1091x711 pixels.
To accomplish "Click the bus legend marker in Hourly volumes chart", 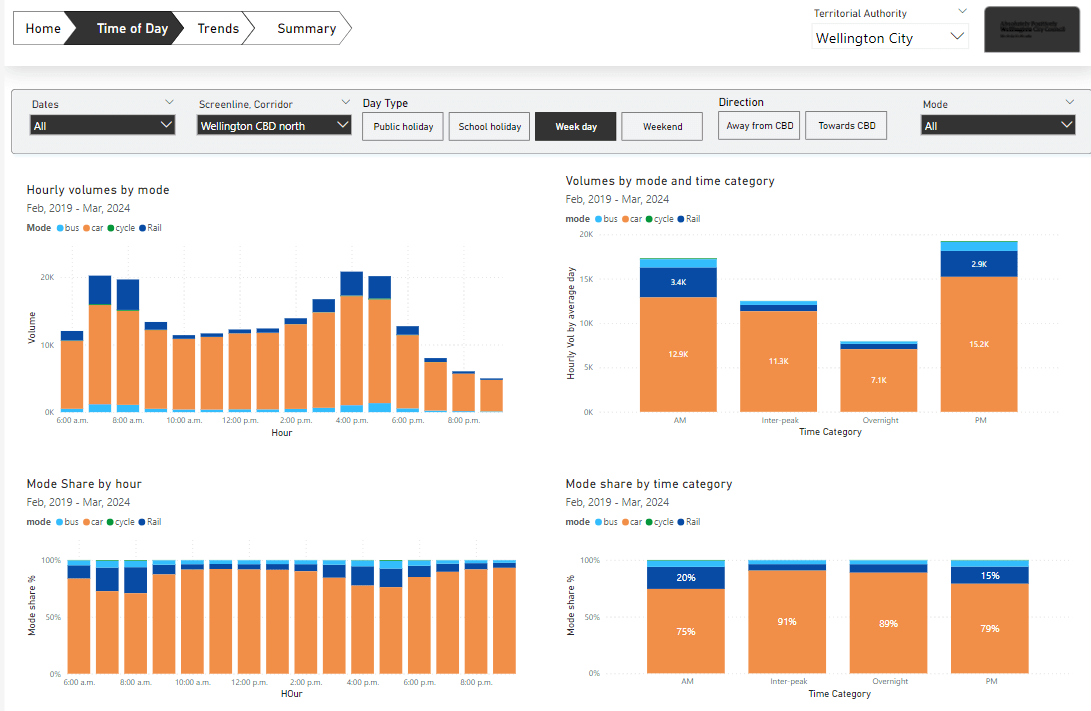I will click(59, 228).
